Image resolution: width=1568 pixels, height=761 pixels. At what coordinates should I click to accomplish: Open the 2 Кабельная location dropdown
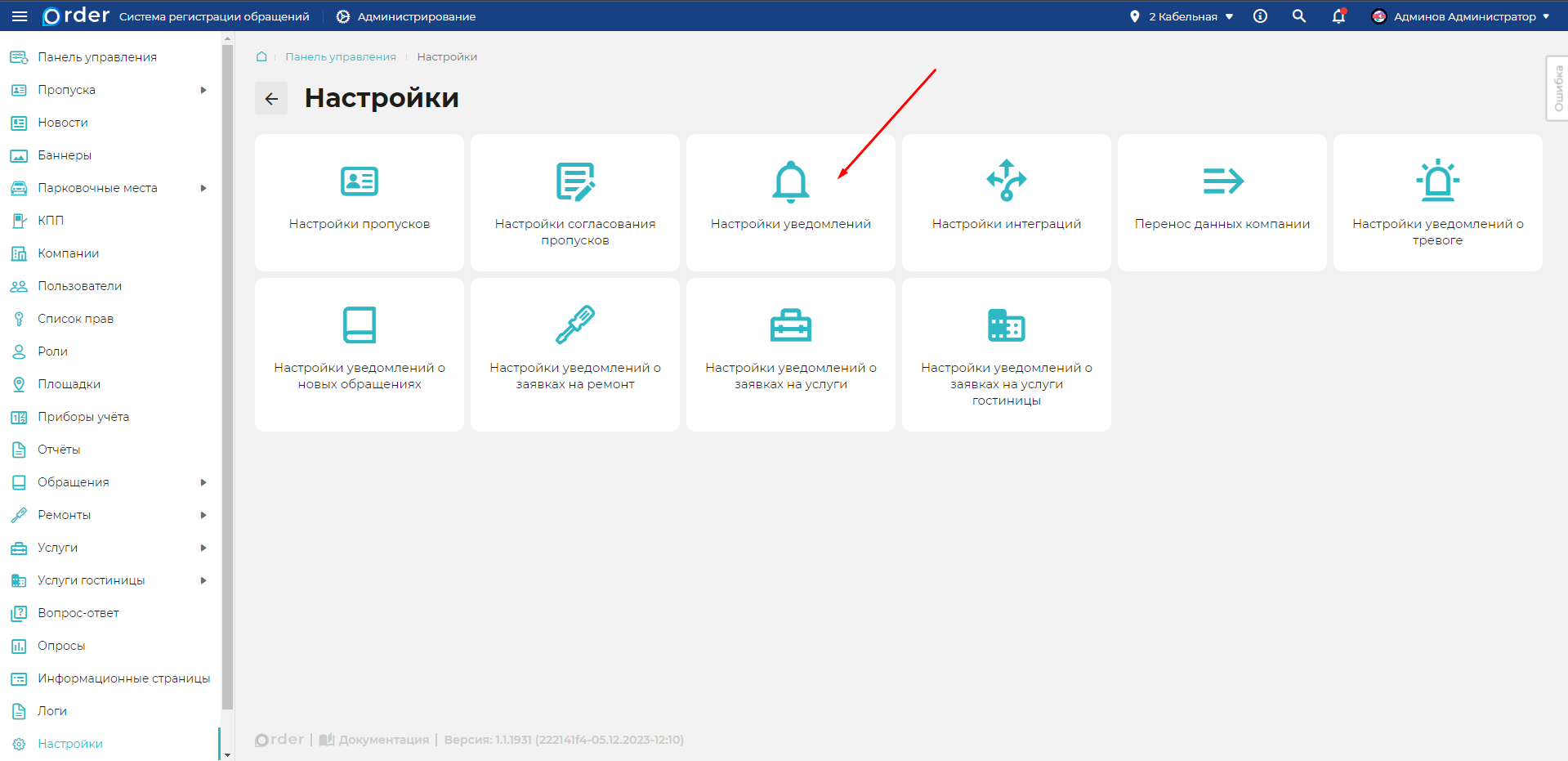click(1182, 16)
